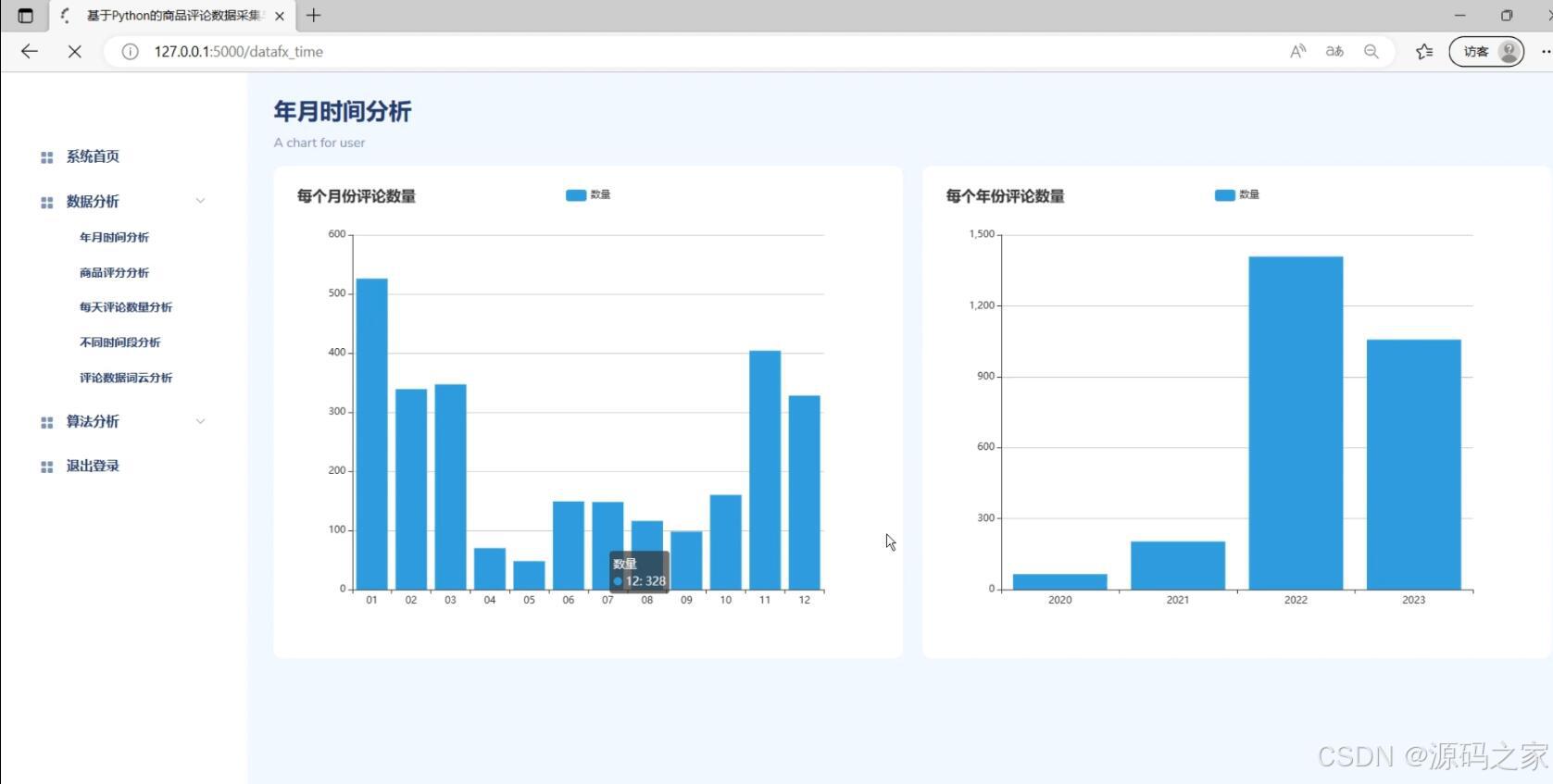
Task: Click the month 06 bar
Action: [x=569, y=545]
